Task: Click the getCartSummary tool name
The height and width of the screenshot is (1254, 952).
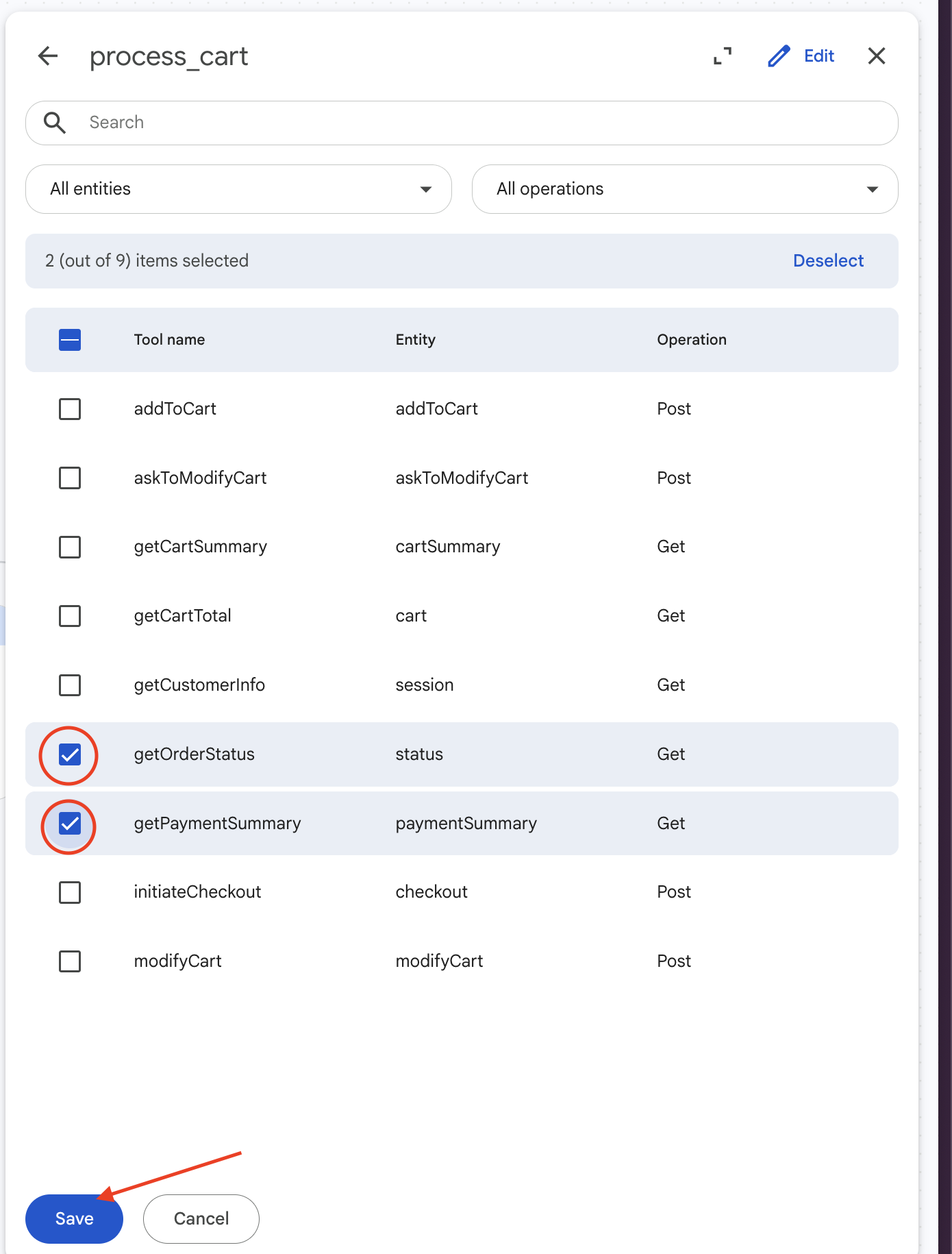Action: (200, 547)
